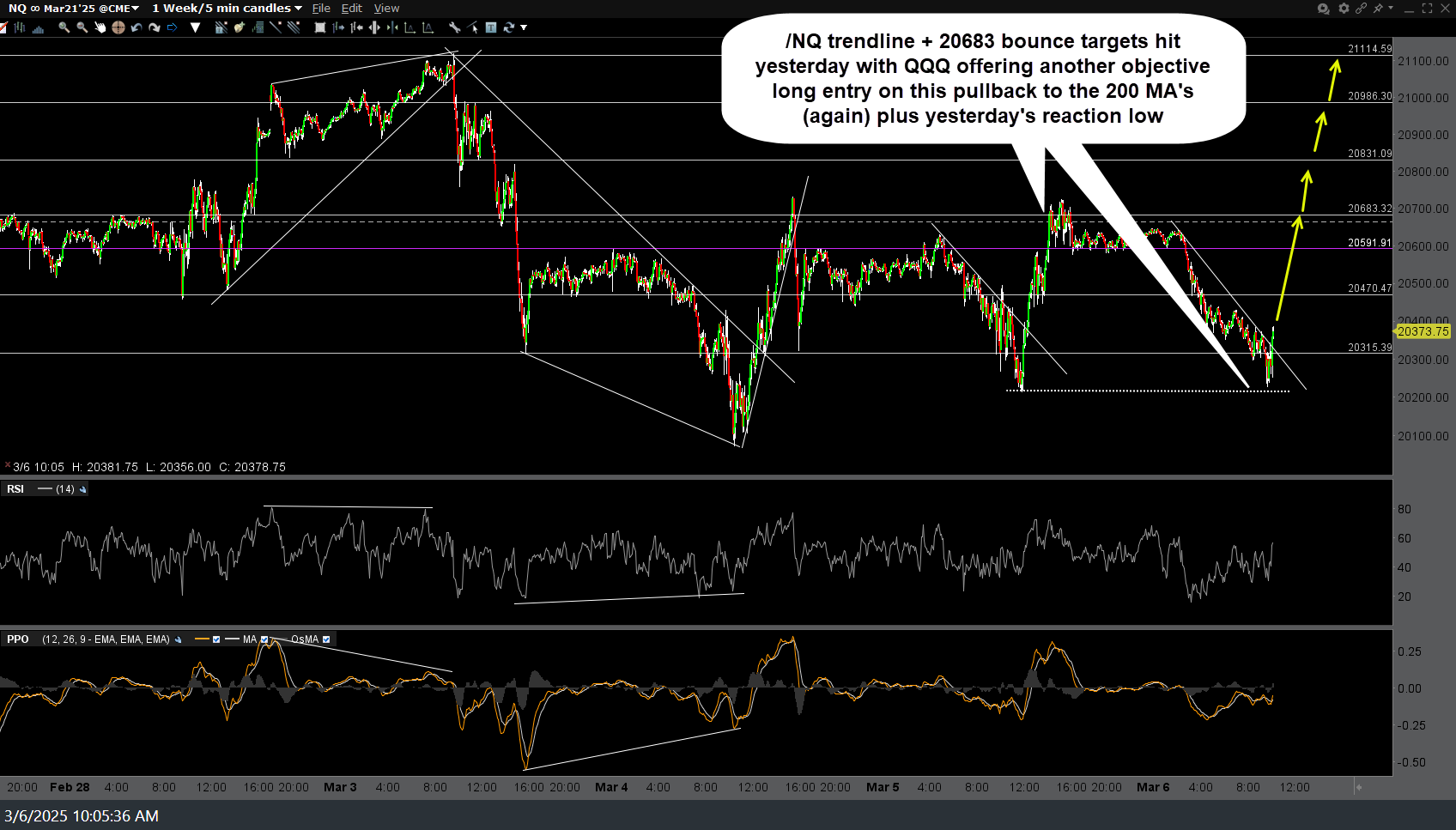This screenshot has width=1456, height=830.
Task: Activate the crosshair cursor tool
Action: point(118,27)
